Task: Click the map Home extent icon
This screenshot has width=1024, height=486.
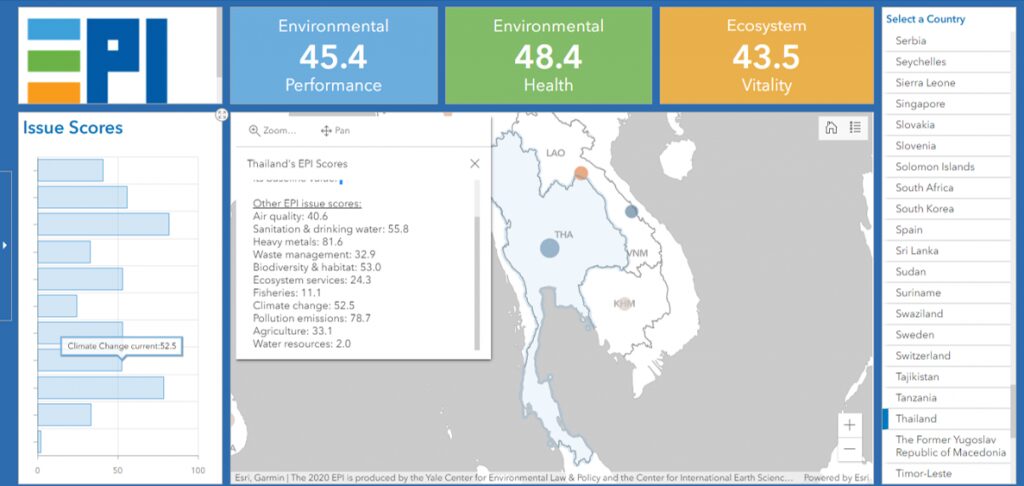Action: pyautogui.click(x=830, y=127)
